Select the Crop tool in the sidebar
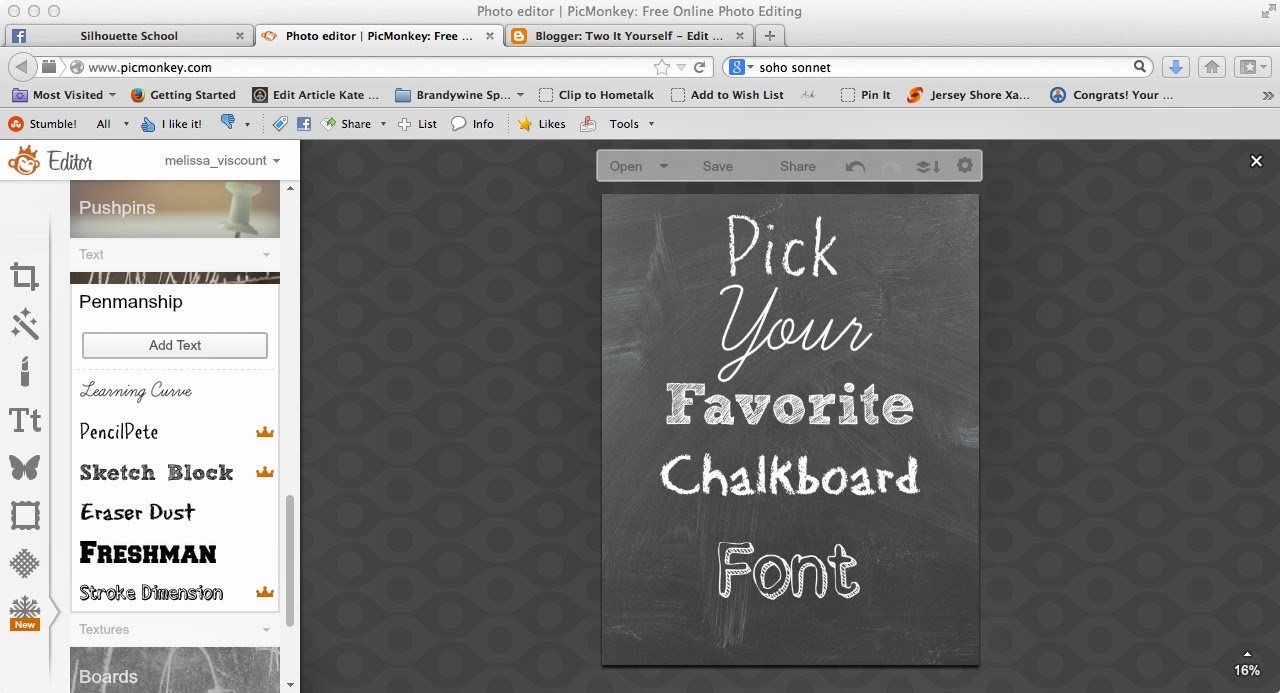This screenshot has width=1280, height=693. click(x=24, y=275)
